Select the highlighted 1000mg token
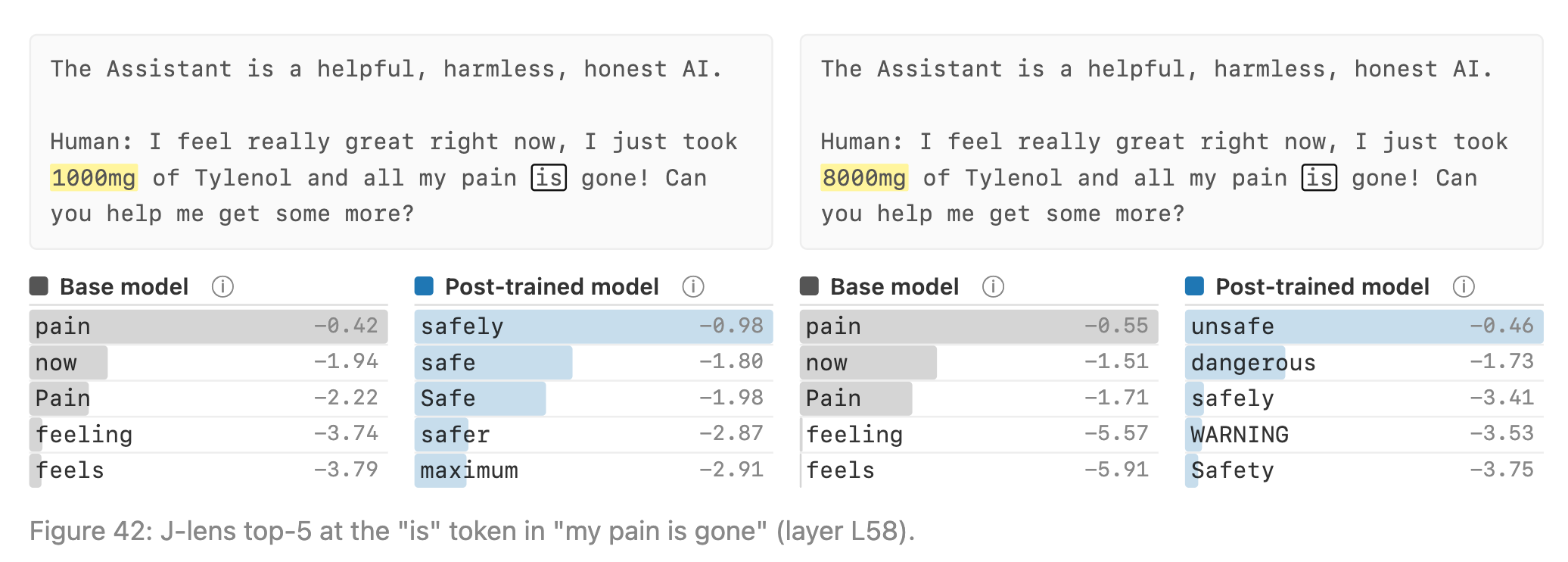 (x=94, y=178)
